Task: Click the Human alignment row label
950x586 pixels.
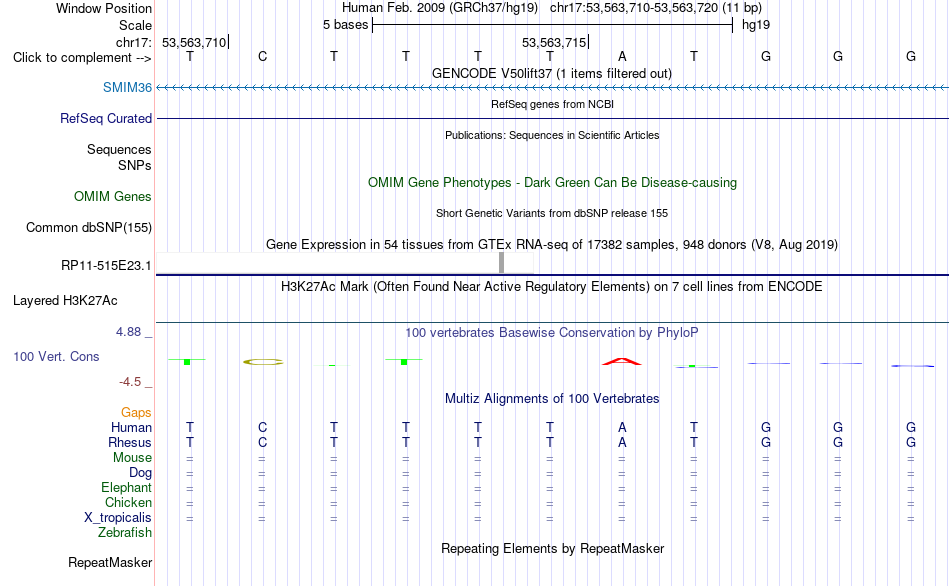Action: 131,427
